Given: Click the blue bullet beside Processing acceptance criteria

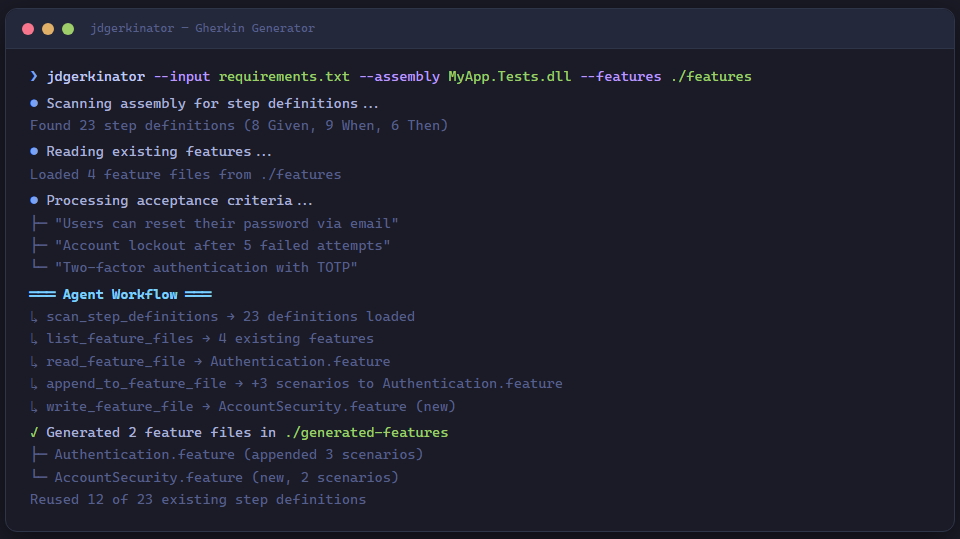Looking at the screenshot, I should pos(34,201).
